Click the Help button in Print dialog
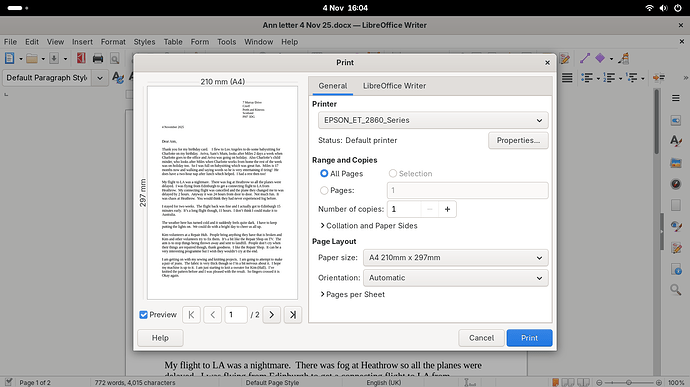The height and width of the screenshot is (387, 690). click(x=160, y=338)
